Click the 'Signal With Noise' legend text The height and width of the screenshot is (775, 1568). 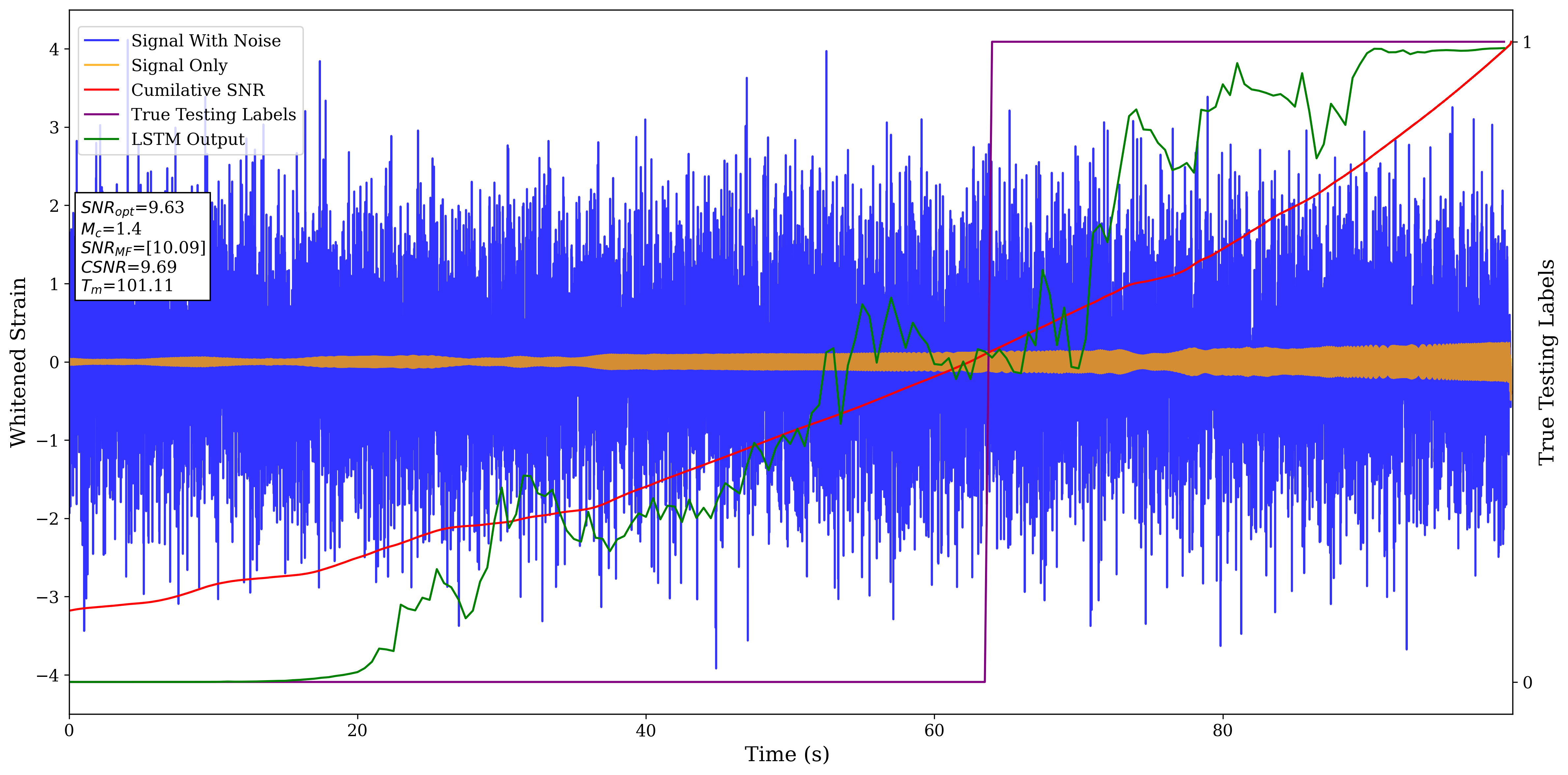(206, 41)
